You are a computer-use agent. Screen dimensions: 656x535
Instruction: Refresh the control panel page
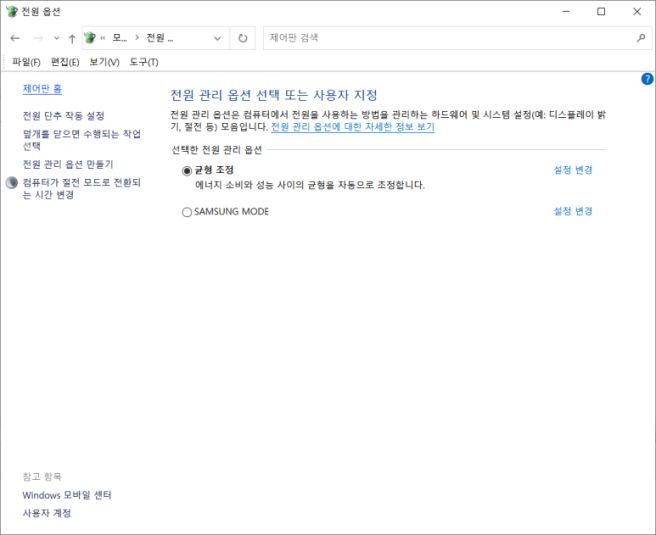coord(243,38)
